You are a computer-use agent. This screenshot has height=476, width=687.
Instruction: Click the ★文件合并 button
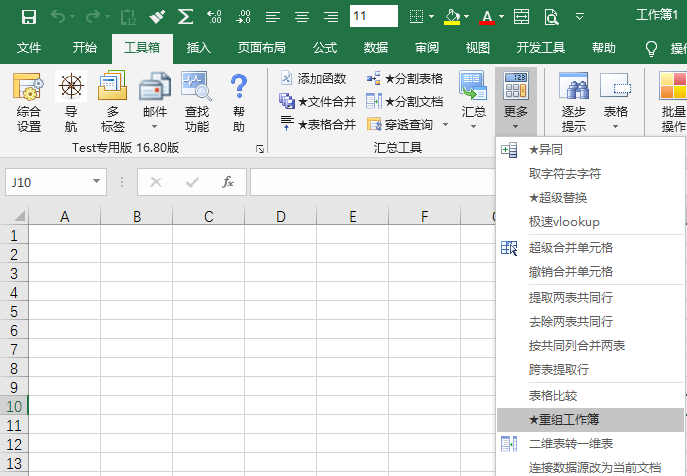pos(317,101)
